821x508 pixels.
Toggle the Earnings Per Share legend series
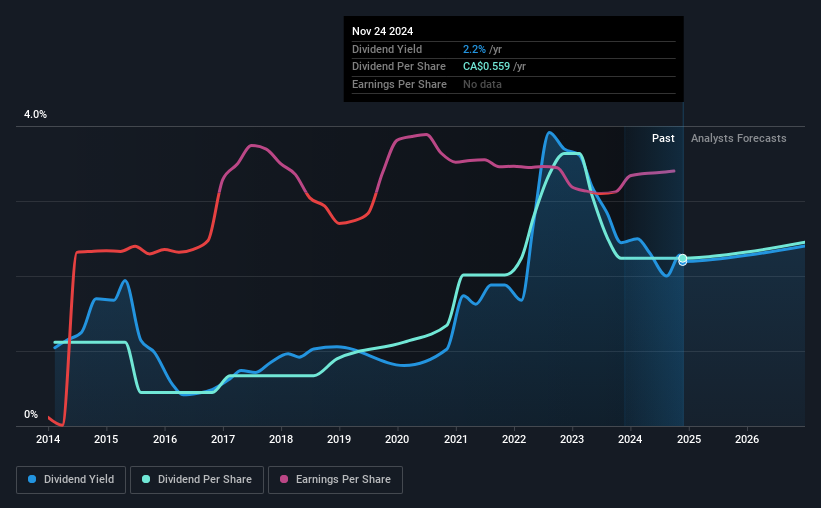(335, 480)
